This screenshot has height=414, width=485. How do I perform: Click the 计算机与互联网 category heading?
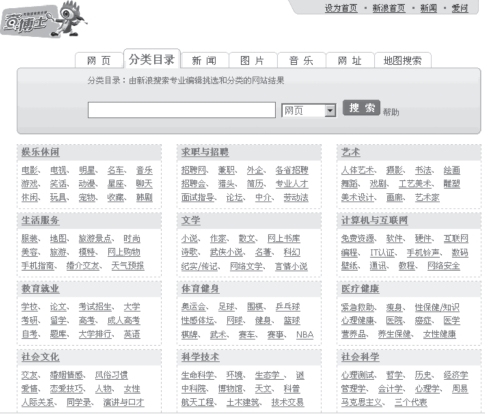[374, 220]
